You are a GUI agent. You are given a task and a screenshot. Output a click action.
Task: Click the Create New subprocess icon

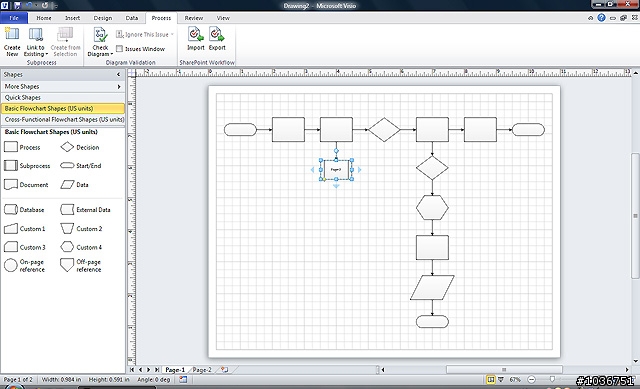click(x=12, y=41)
